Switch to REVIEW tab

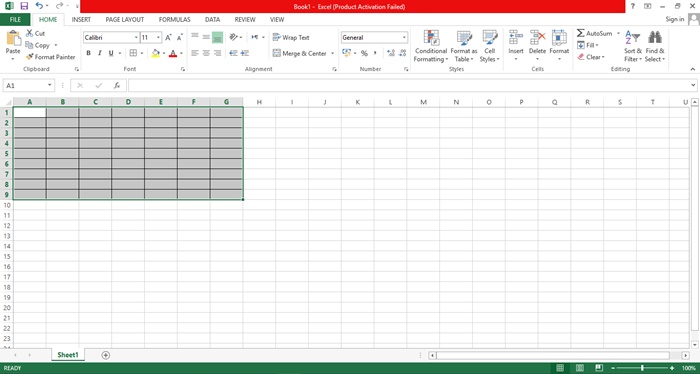[245, 19]
